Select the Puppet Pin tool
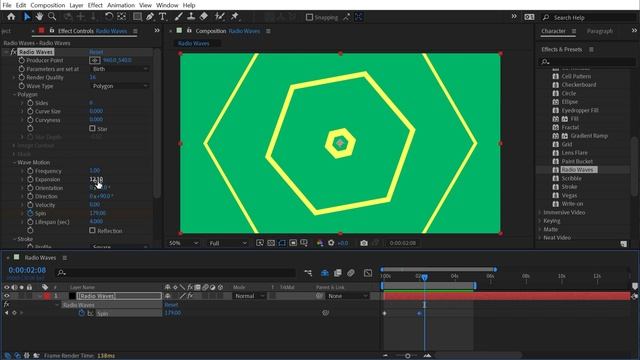640x360 pixels. 235,17
